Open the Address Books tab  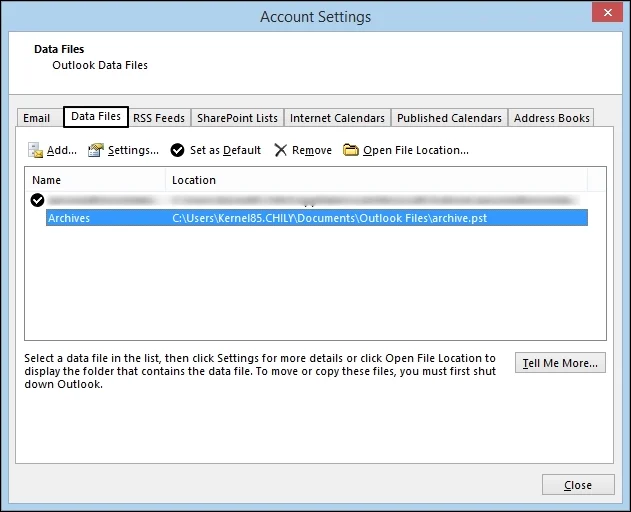pyautogui.click(x=551, y=118)
